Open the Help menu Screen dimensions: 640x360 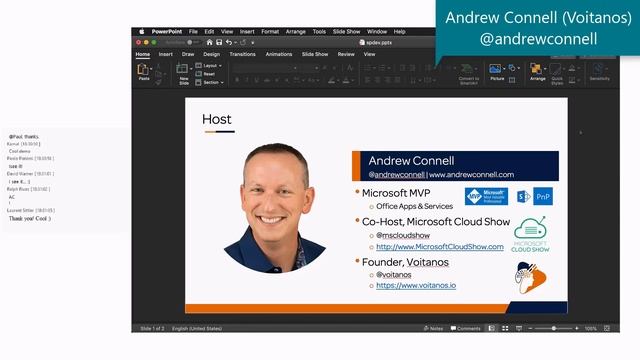[x=399, y=31]
